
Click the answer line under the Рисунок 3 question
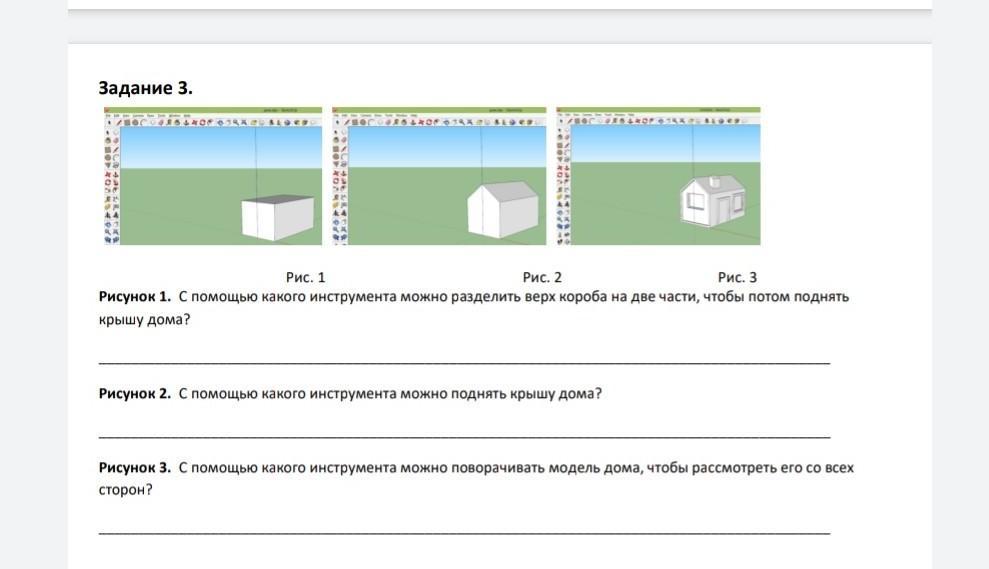pos(464,532)
